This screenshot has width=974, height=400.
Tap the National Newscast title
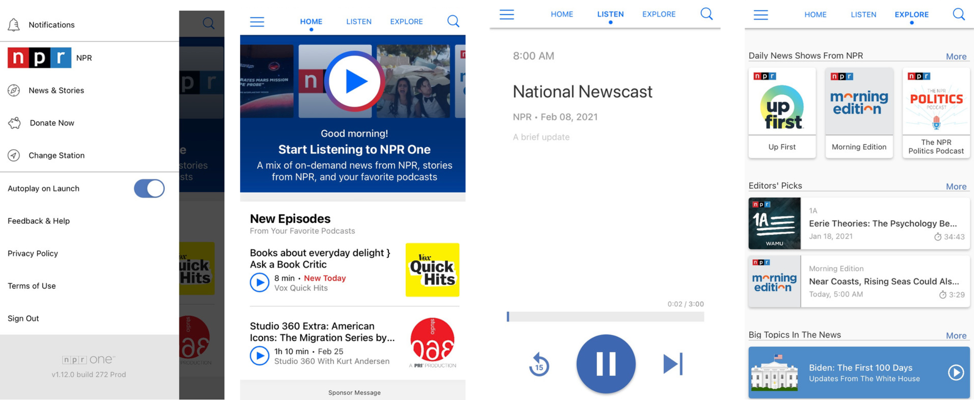pyautogui.click(x=583, y=92)
